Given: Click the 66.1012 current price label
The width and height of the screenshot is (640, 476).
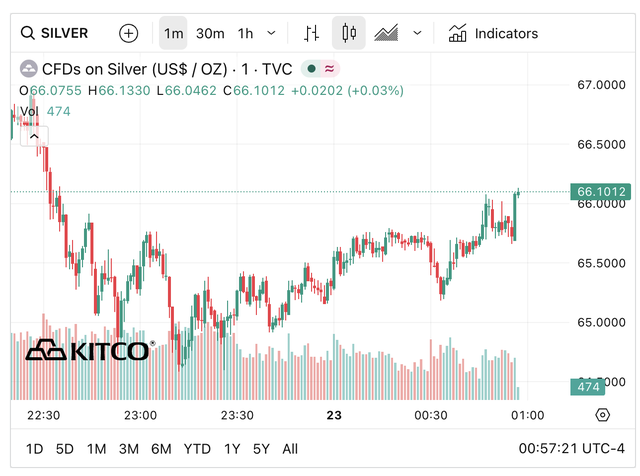Looking at the screenshot, I should point(601,191).
